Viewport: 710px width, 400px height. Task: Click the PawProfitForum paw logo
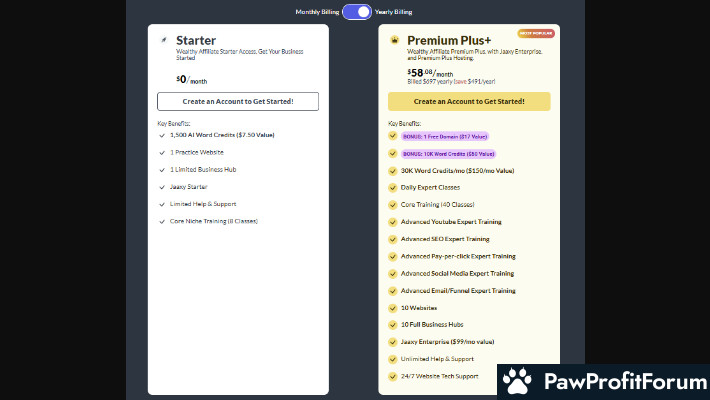[516, 381]
